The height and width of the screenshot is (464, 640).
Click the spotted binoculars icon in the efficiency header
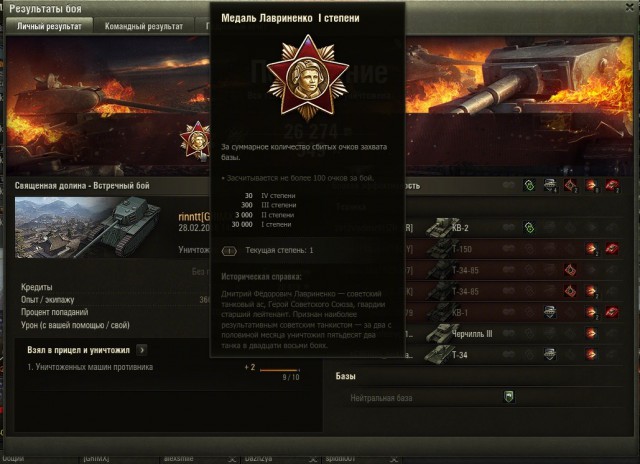[x=509, y=185]
